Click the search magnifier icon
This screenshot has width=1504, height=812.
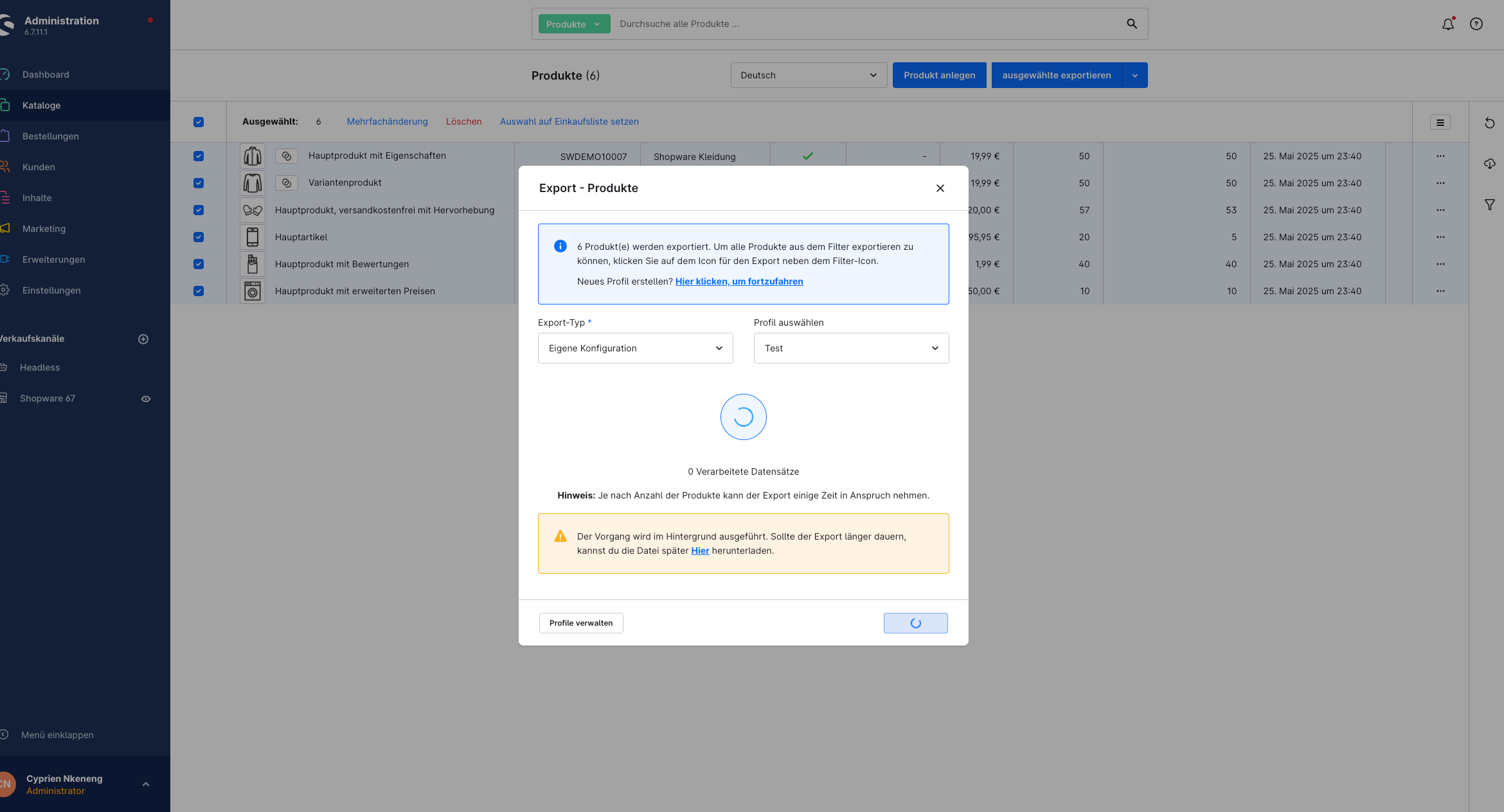click(1132, 24)
